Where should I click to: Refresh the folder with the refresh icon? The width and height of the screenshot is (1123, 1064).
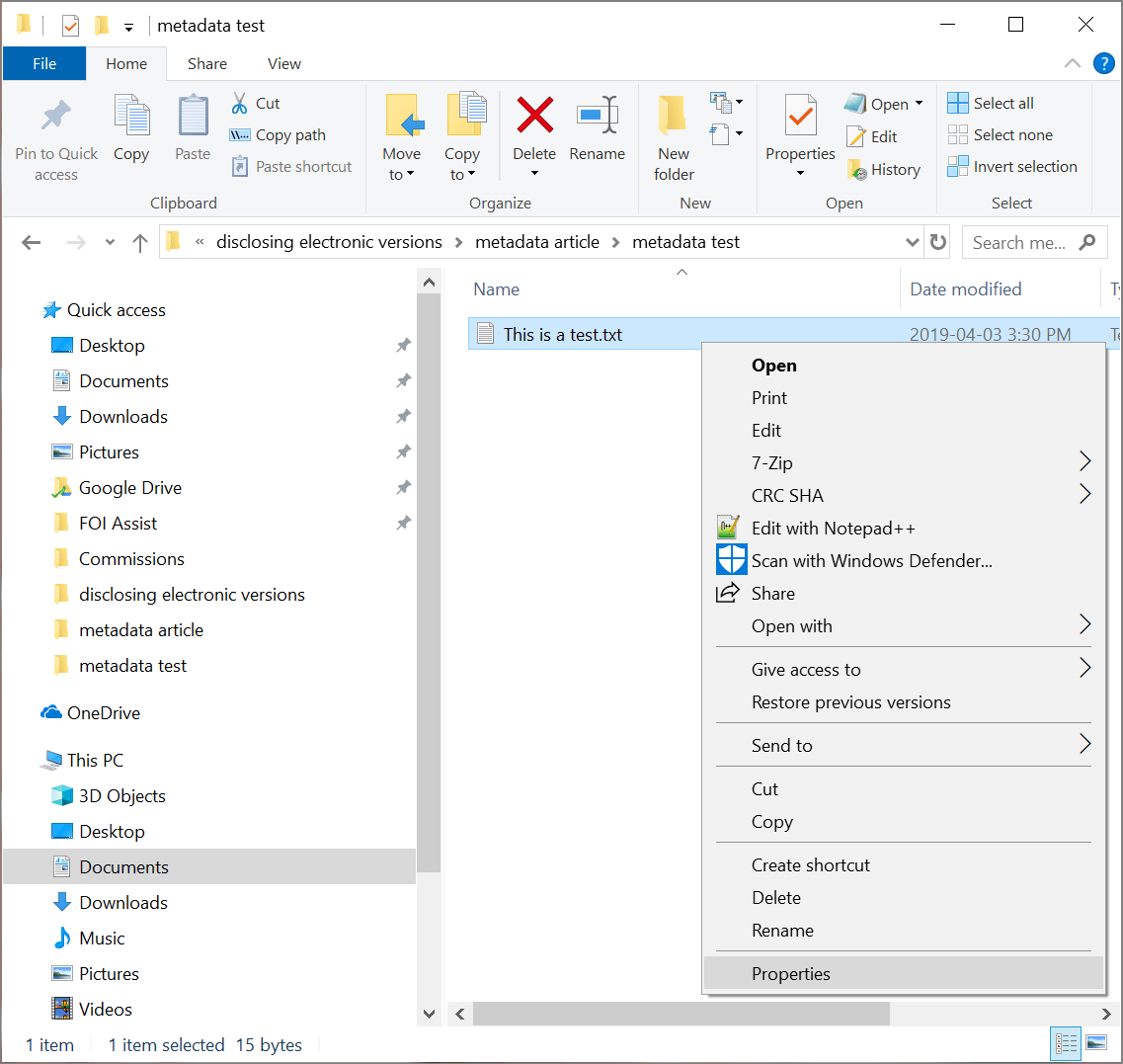[938, 242]
